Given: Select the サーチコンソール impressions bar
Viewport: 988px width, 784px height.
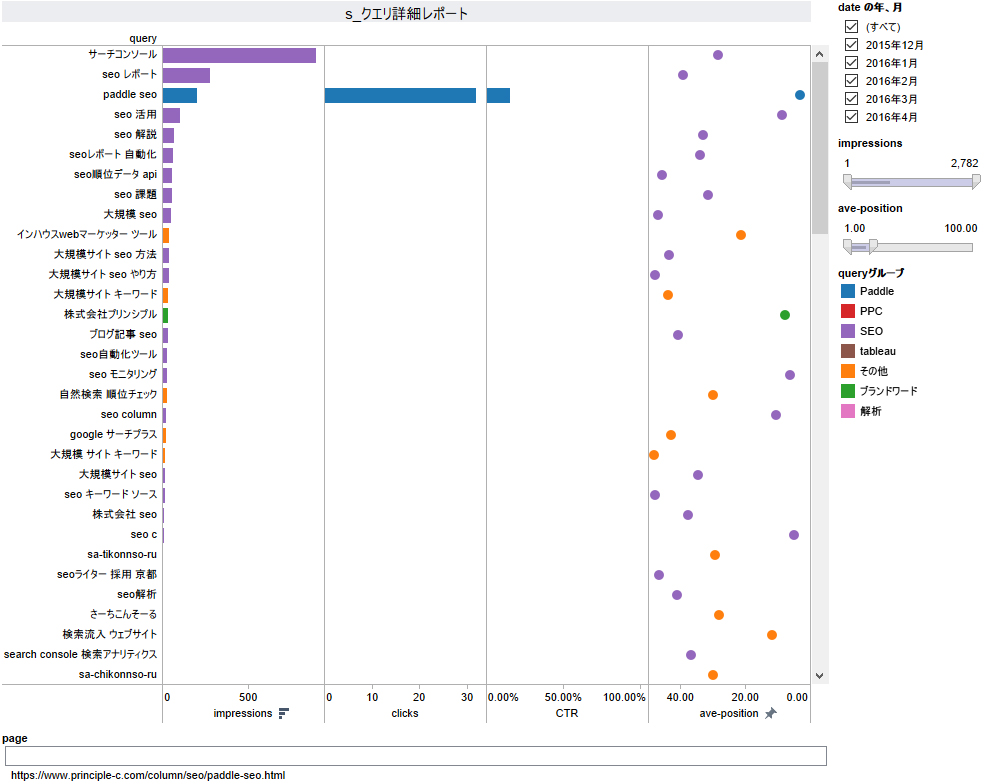Looking at the screenshot, I should (239, 55).
